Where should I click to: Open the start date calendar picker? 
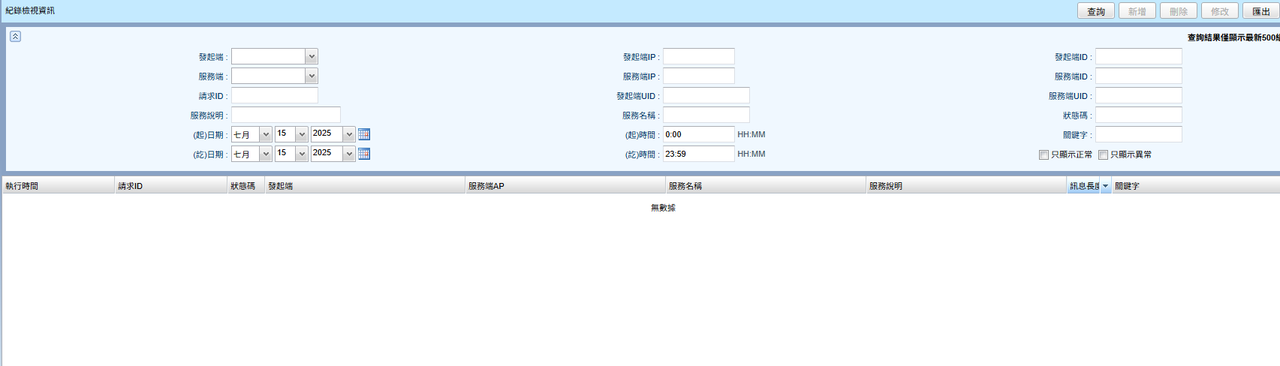pos(364,134)
